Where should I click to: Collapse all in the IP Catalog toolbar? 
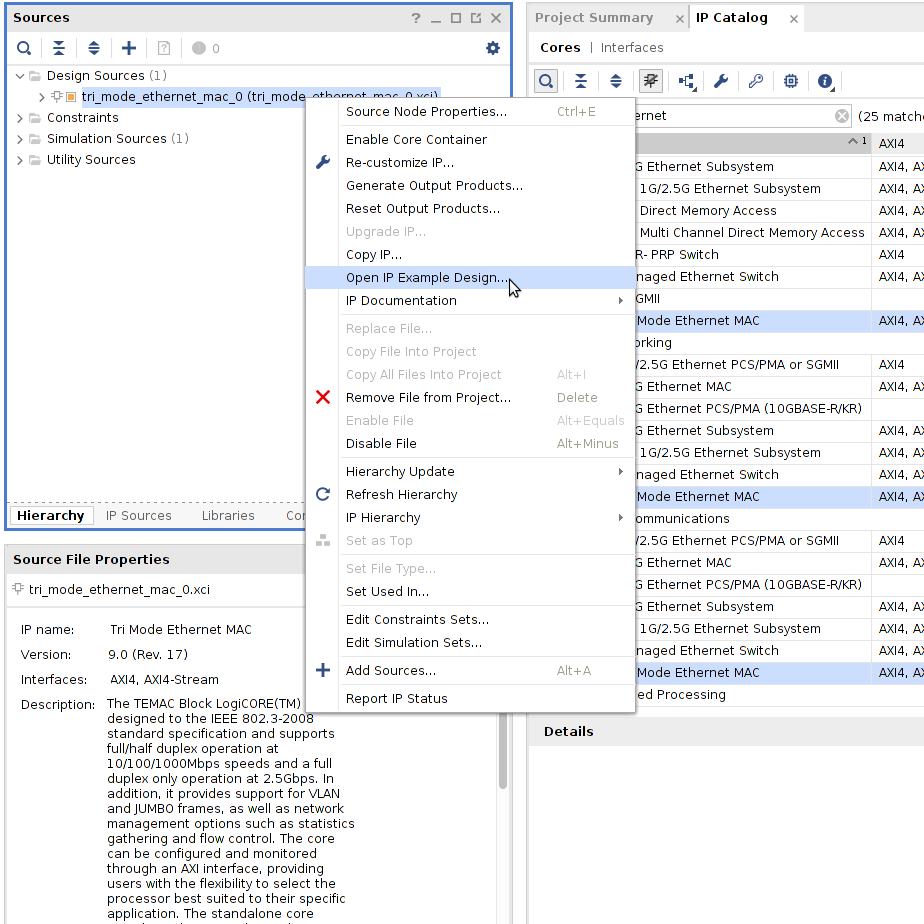pos(580,81)
